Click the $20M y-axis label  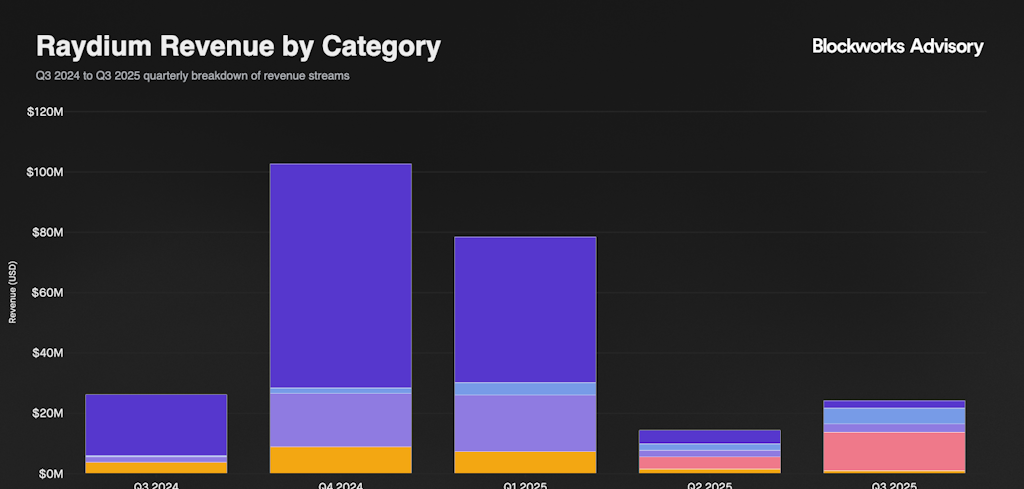pos(47,413)
